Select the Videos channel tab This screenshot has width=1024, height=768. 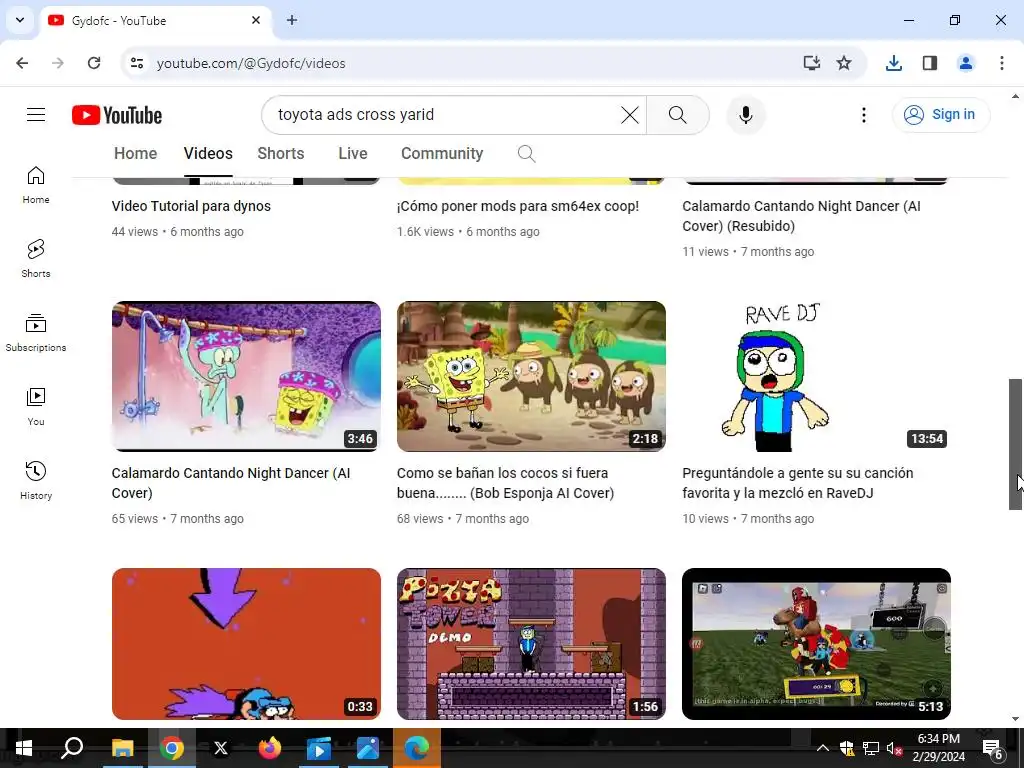208,153
